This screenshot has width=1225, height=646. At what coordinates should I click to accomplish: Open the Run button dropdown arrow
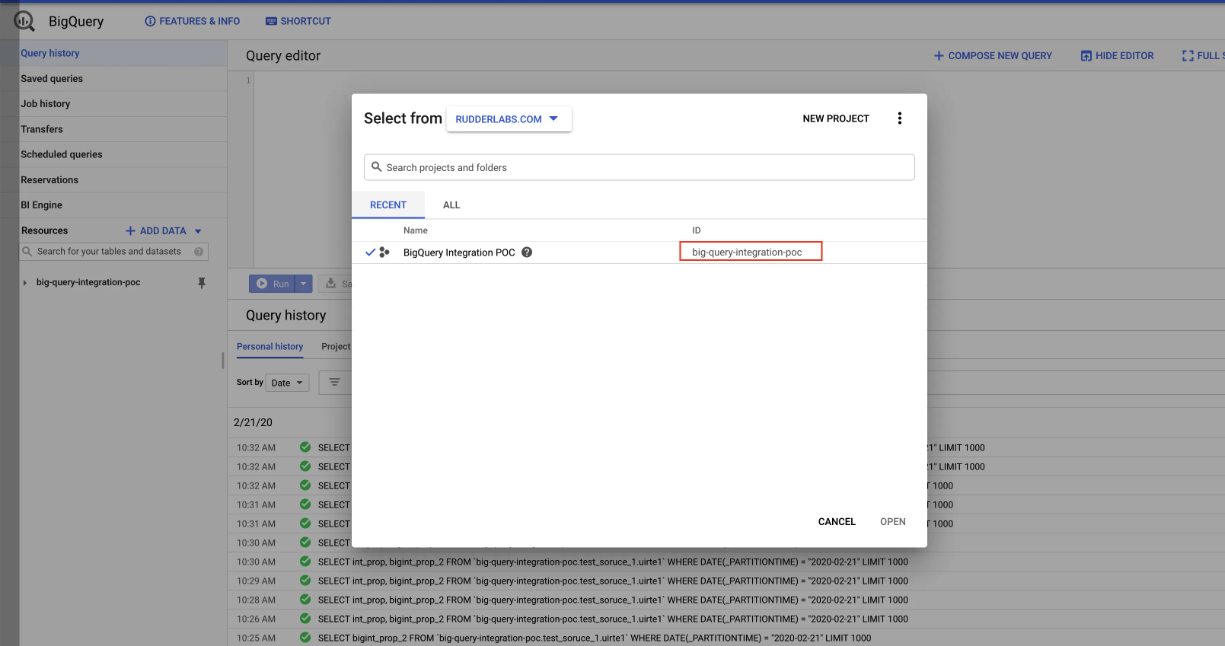coord(304,284)
